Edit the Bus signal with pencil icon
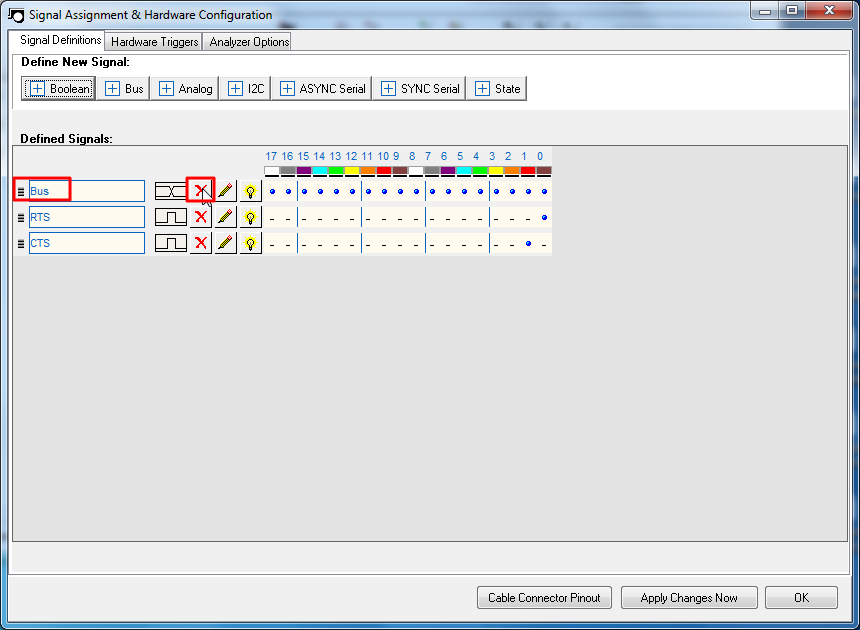The height and width of the screenshot is (630, 860). [225, 191]
